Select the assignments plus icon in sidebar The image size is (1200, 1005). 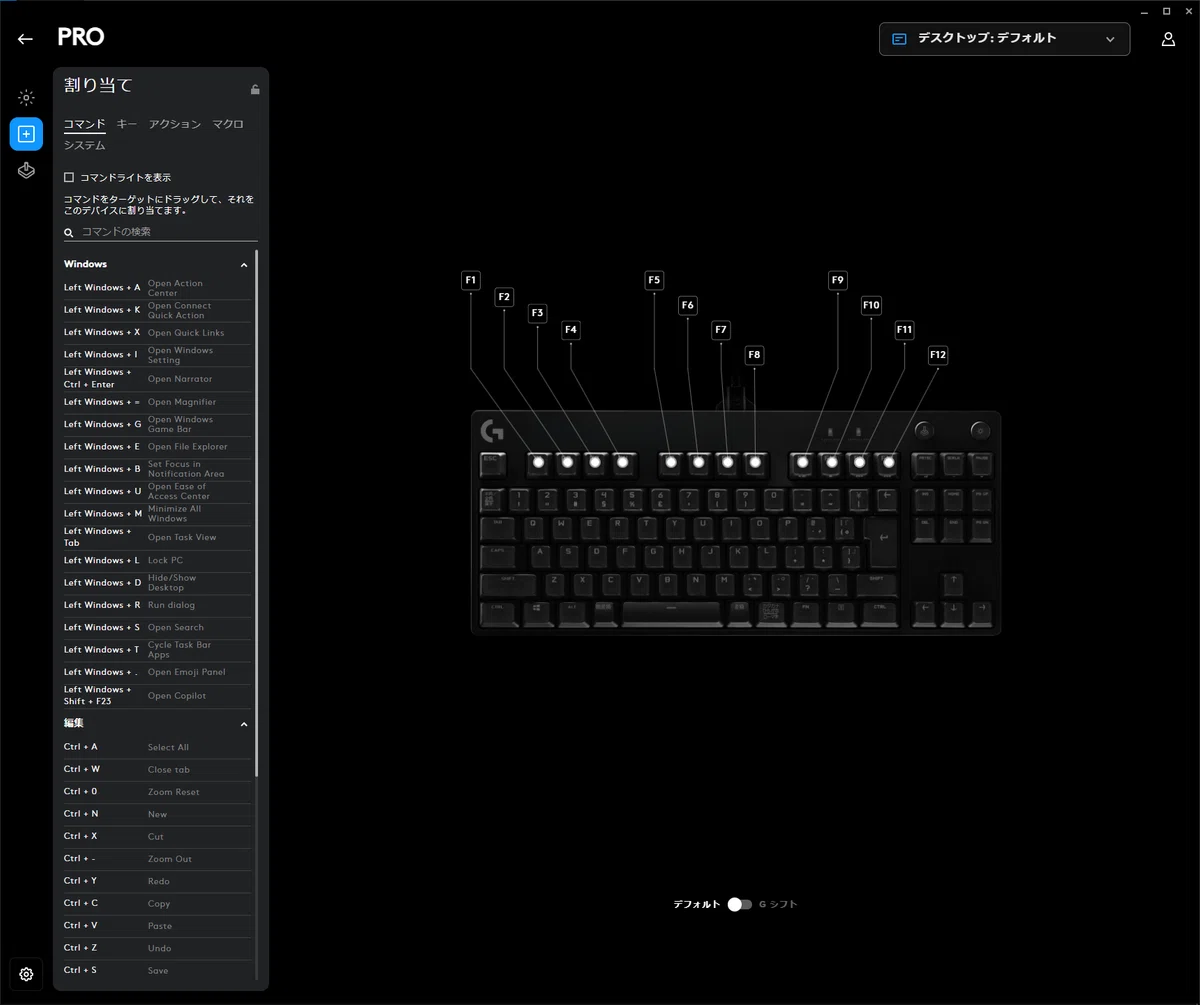coord(27,134)
